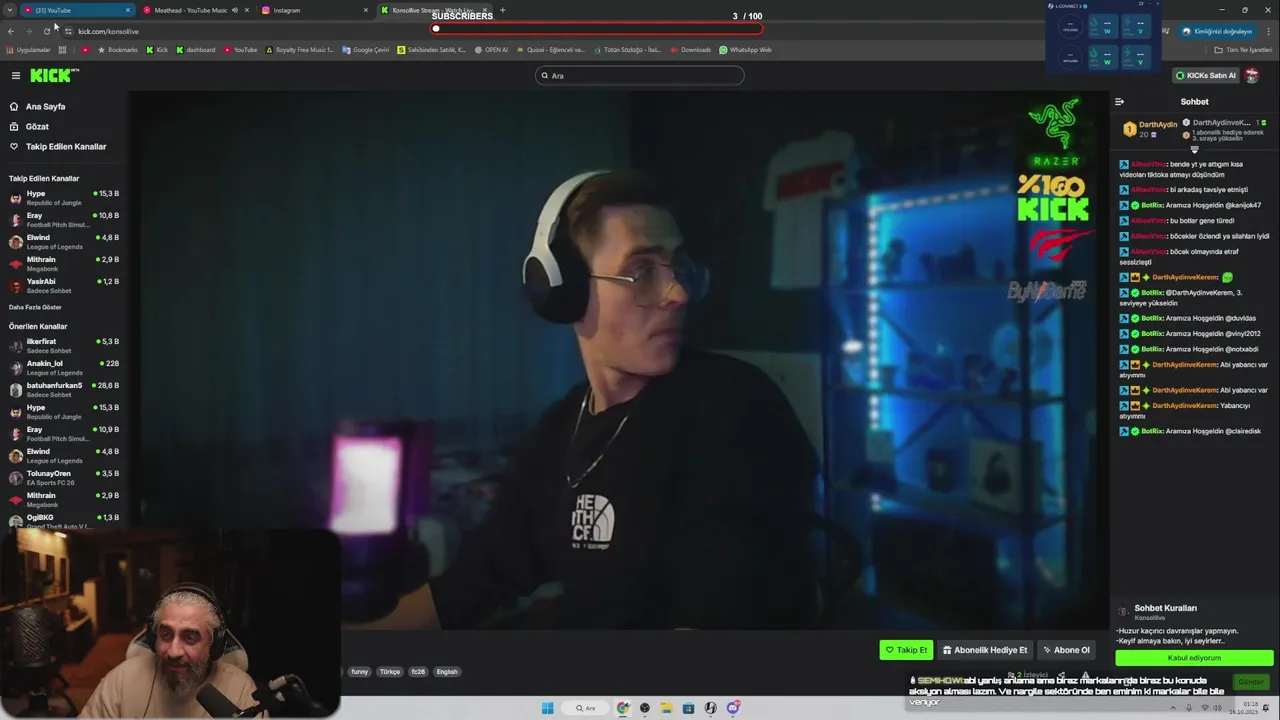This screenshot has height=720, width=1280.
Task: Click Abonelik Hediye Et button
Action: tap(985, 650)
